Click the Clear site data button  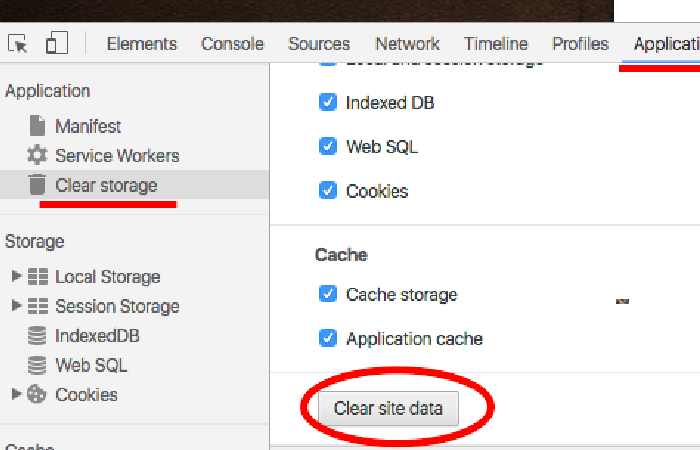388,408
